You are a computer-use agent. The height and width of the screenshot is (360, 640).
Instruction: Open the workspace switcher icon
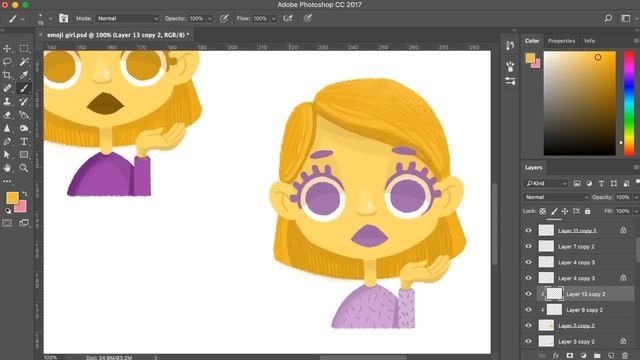(x=626, y=18)
